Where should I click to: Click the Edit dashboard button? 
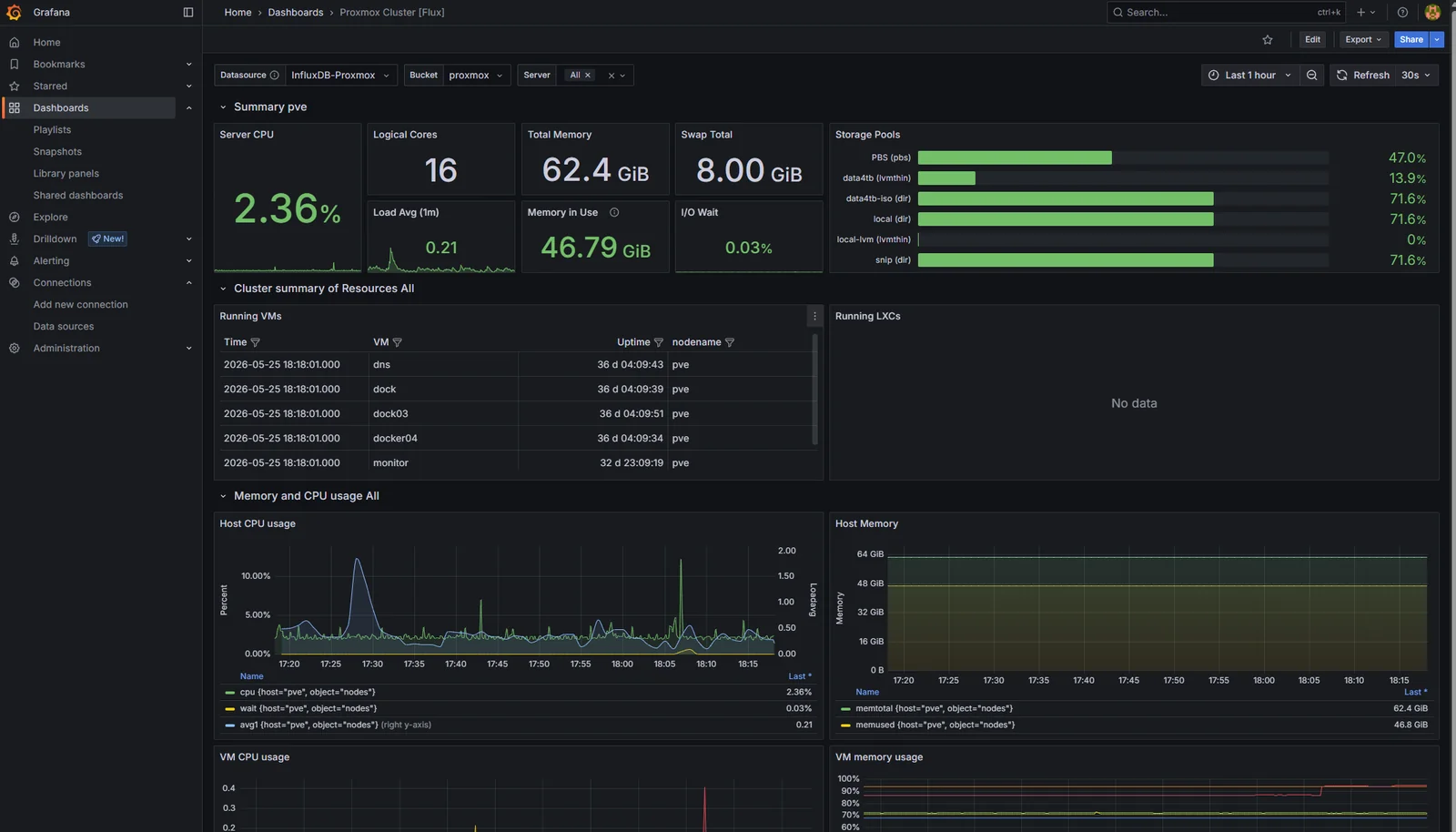coord(1312,40)
